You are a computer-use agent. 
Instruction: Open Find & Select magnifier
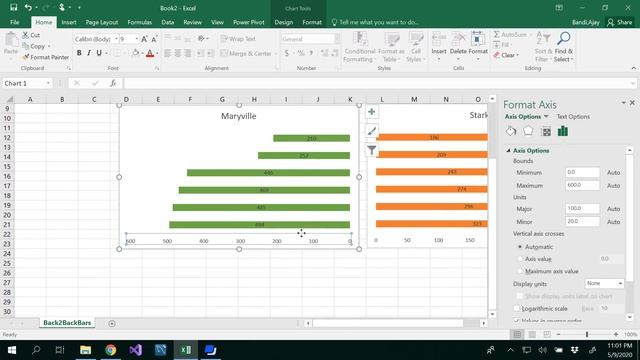pyautogui.click(x=564, y=39)
